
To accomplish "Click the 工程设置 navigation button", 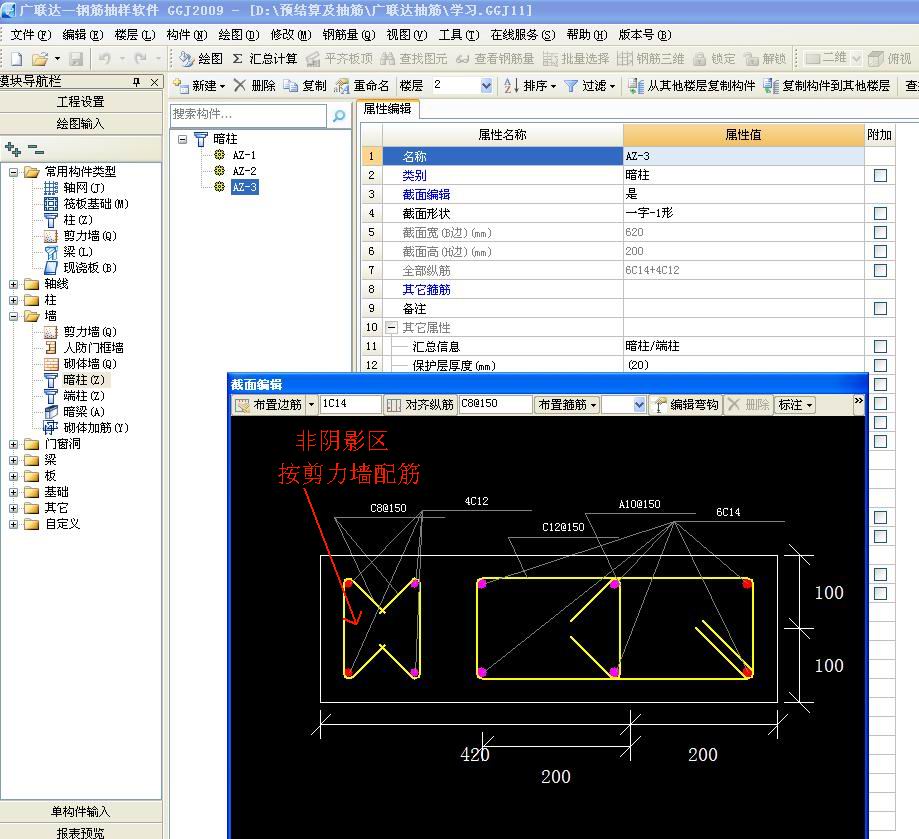I will 80,102.
